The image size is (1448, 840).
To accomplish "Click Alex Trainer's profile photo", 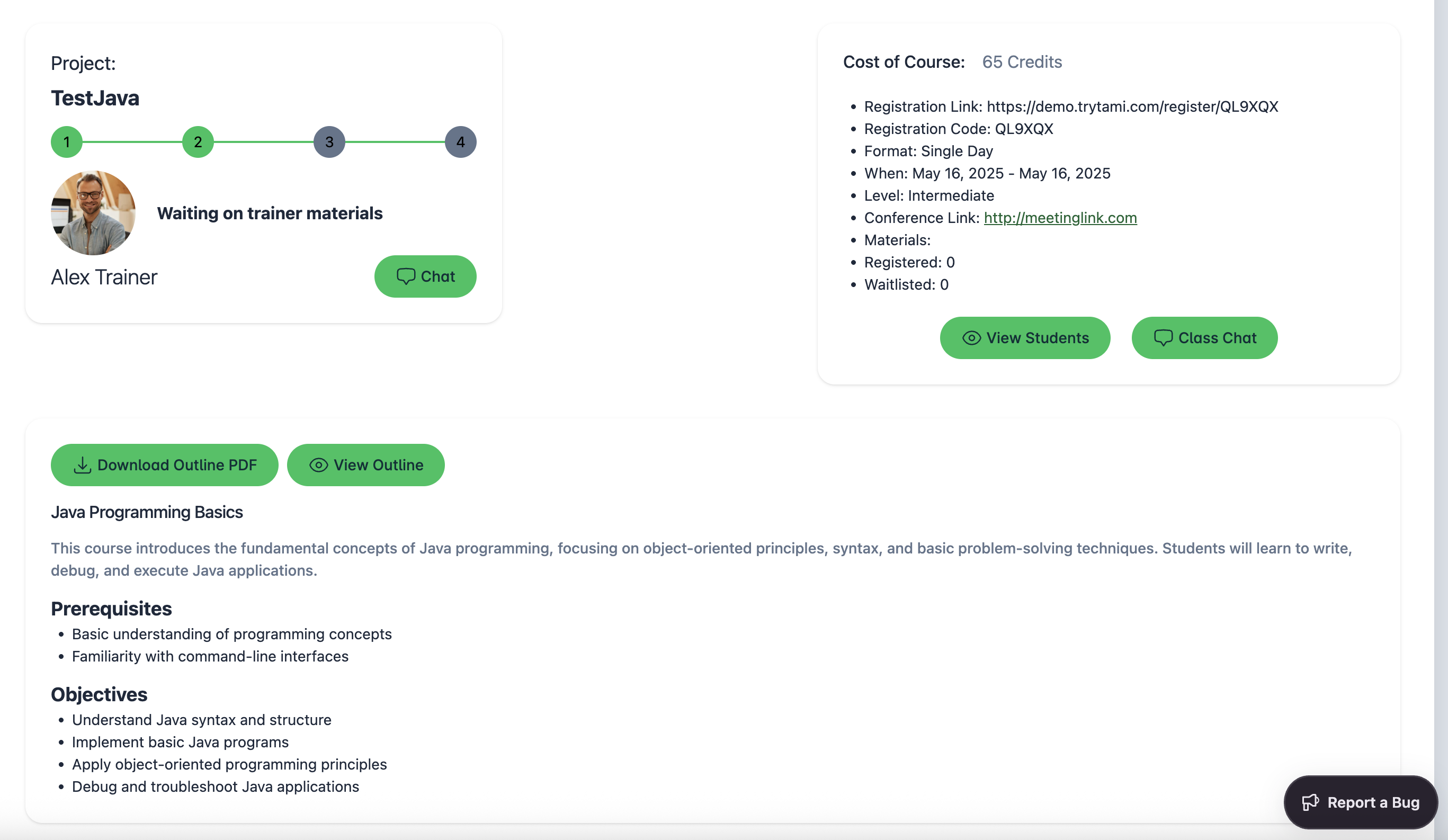I will point(93,212).
